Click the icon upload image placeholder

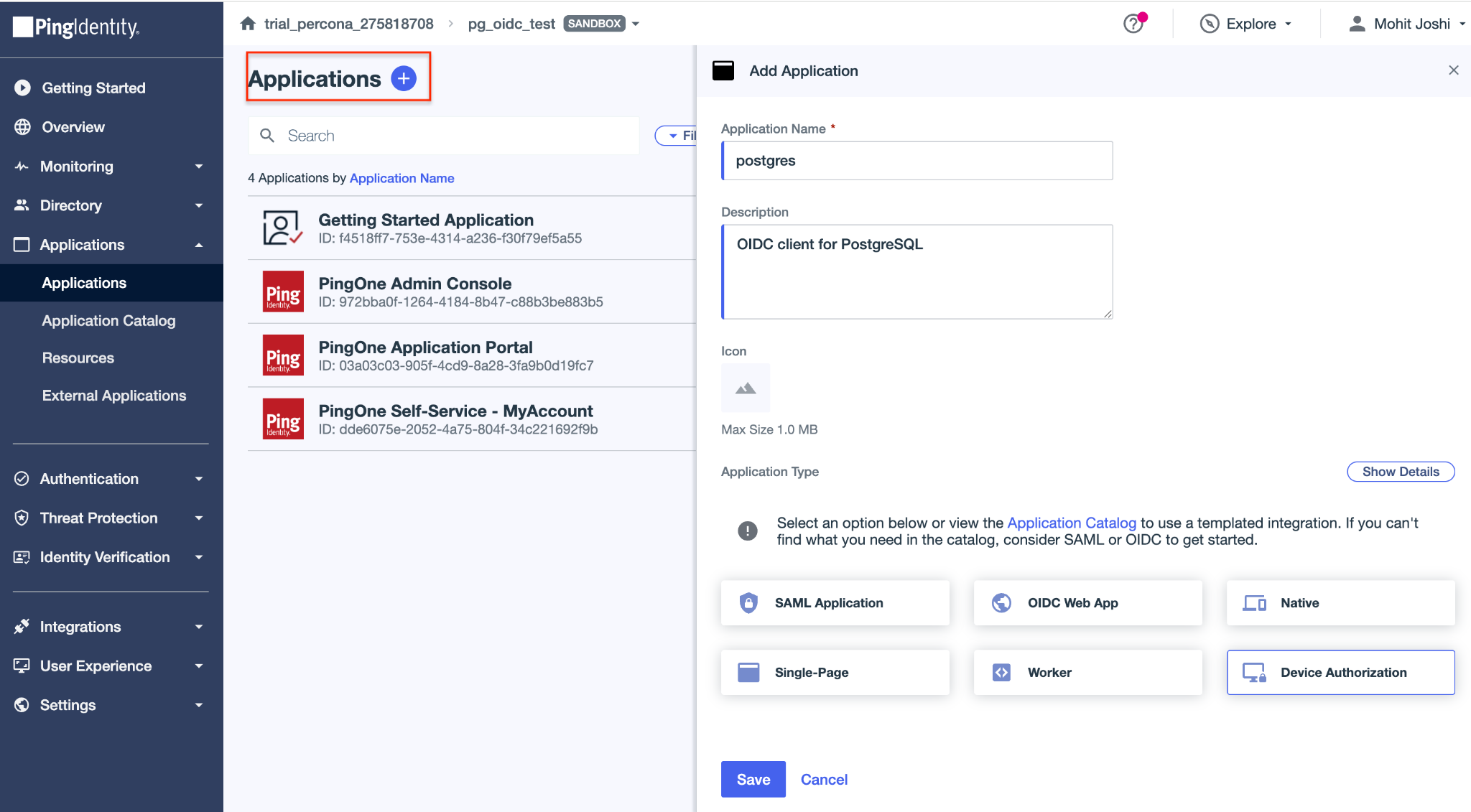click(745, 388)
